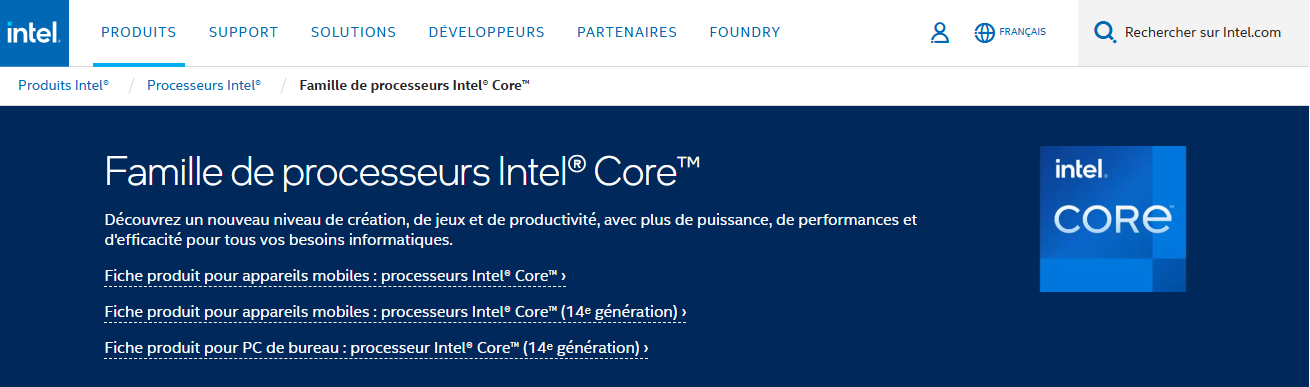Viewport: 1310px width, 387px height.
Task: Click the Intel logo in the header
Action: coord(34,33)
